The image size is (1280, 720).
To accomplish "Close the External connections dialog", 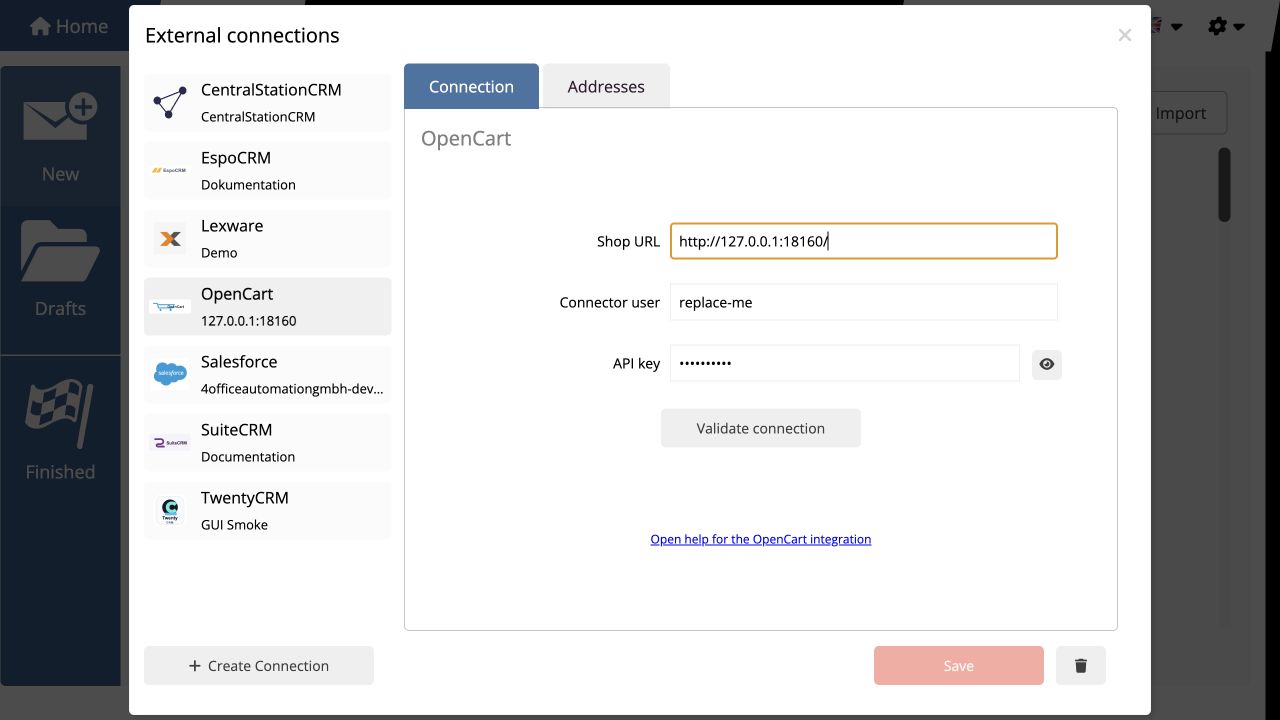I will coord(1125,35).
